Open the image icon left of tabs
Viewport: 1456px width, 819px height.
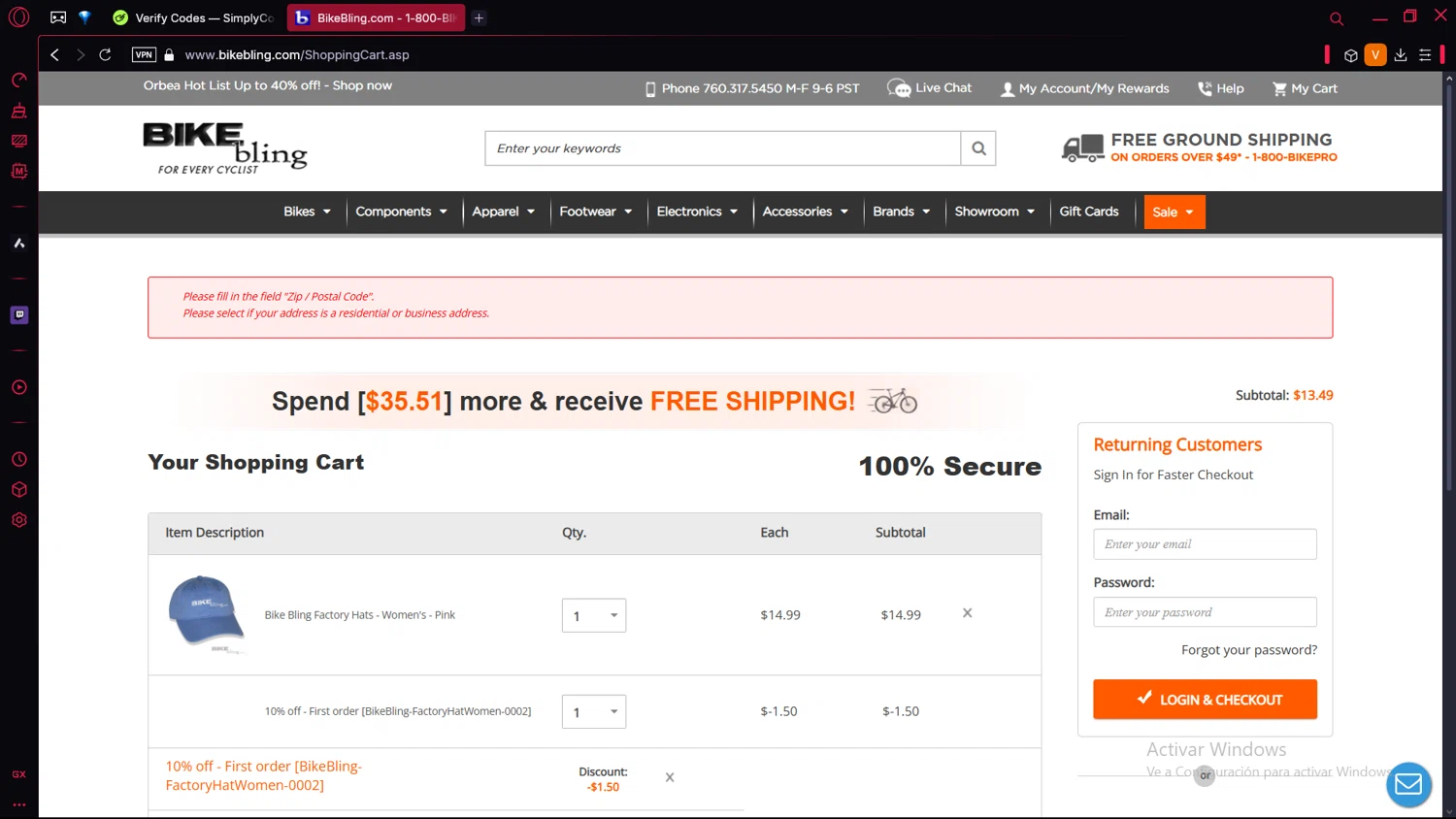(x=58, y=17)
